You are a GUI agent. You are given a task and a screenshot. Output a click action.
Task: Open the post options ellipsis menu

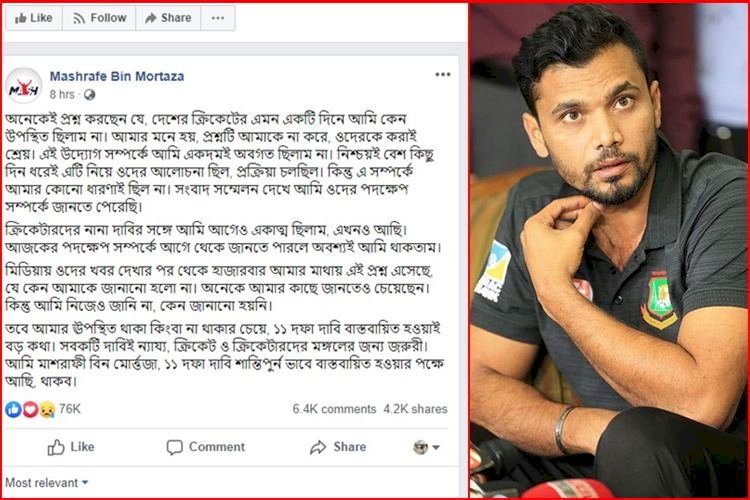pos(442,74)
